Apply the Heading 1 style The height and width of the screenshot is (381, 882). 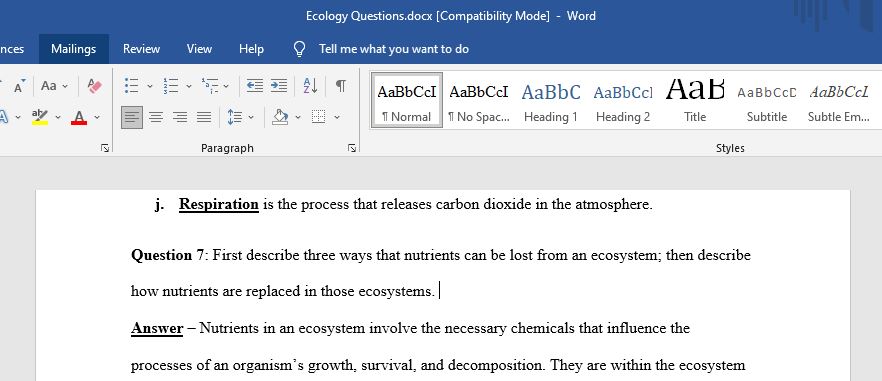(x=551, y=100)
